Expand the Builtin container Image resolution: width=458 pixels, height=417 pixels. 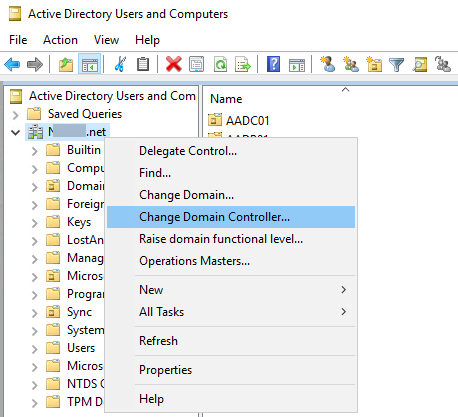tap(34, 151)
